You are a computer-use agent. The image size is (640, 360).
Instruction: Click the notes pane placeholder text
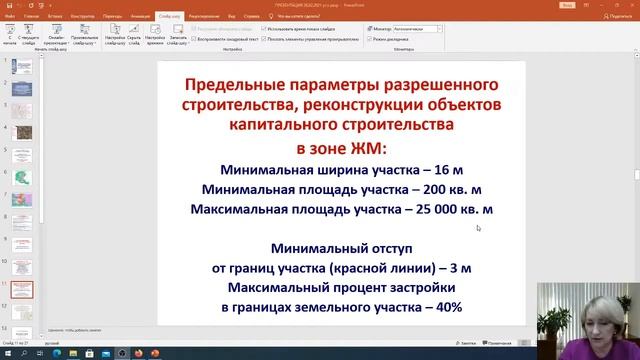75,330
